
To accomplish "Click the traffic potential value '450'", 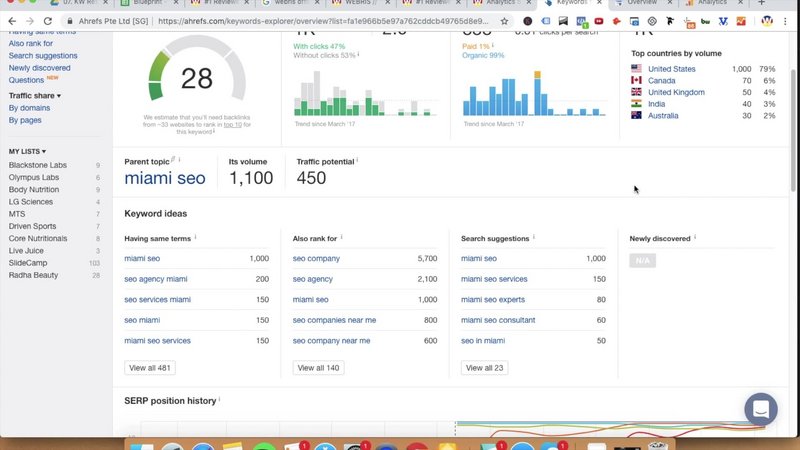I will point(311,178).
